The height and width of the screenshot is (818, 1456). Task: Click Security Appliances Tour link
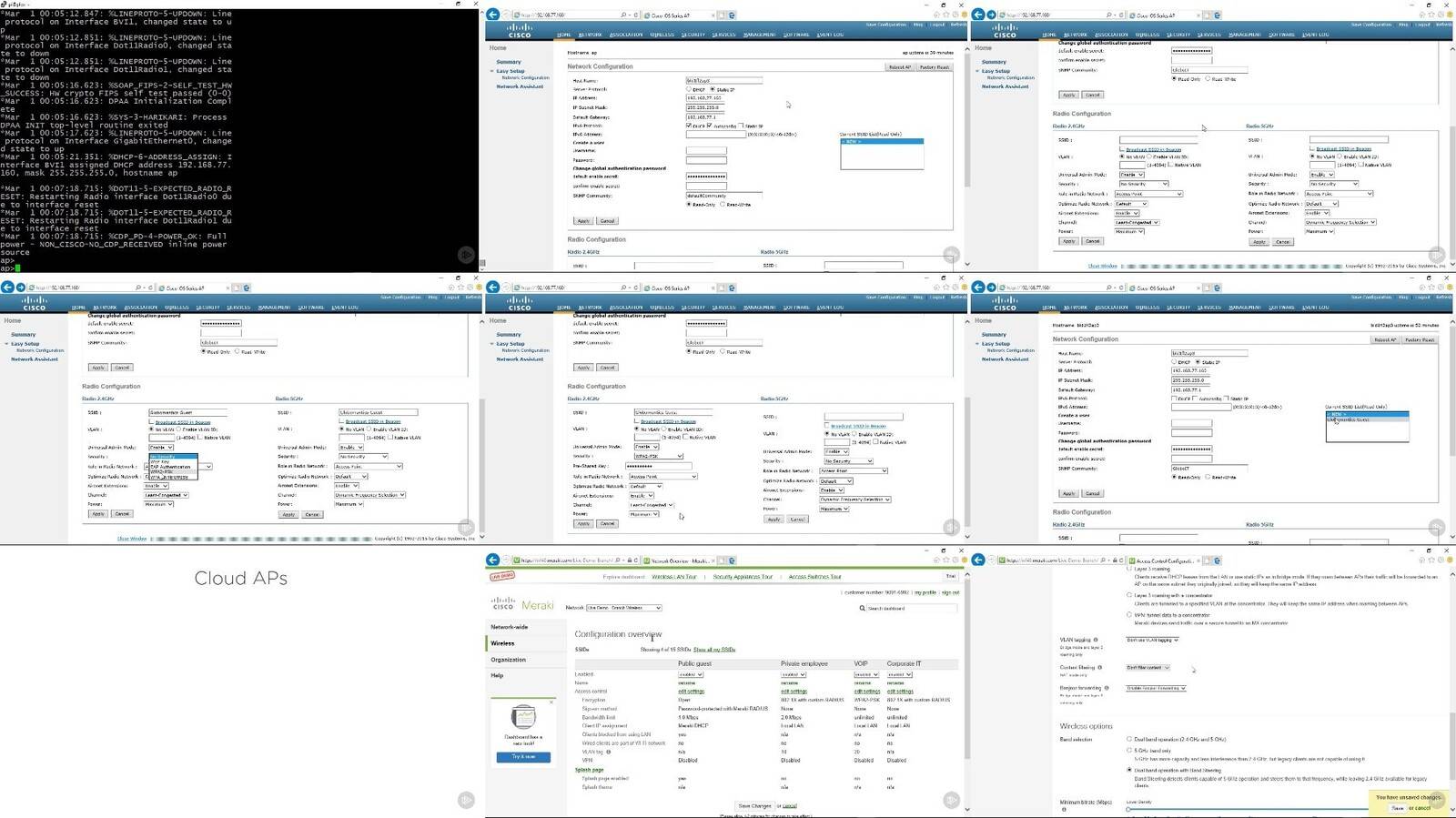pyautogui.click(x=743, y=576)
